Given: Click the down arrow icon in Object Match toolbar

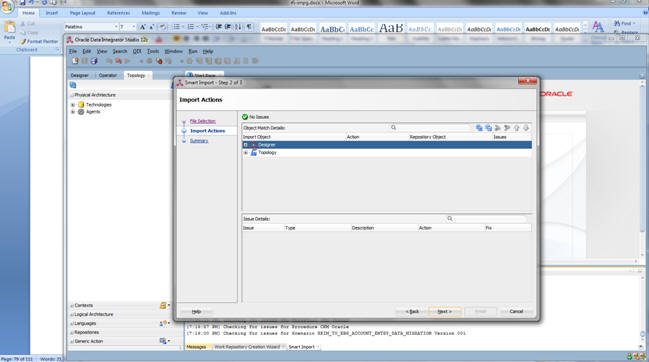Looking at the screenshot, I should 526,128.
